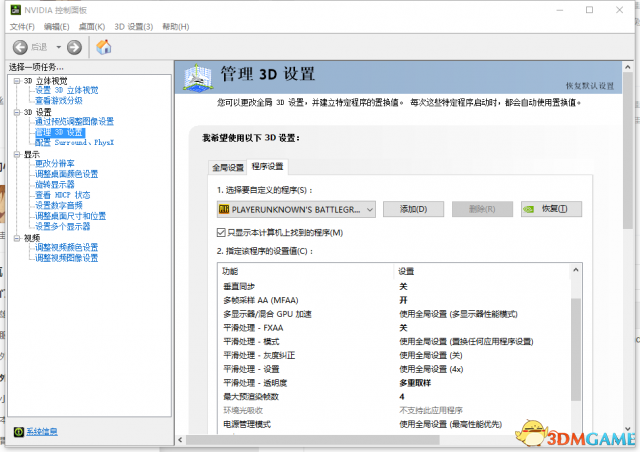Viewport: 640px width, 452px height.
Task: Collapse the 显示 tree node
Action: (x=17, y=154)
